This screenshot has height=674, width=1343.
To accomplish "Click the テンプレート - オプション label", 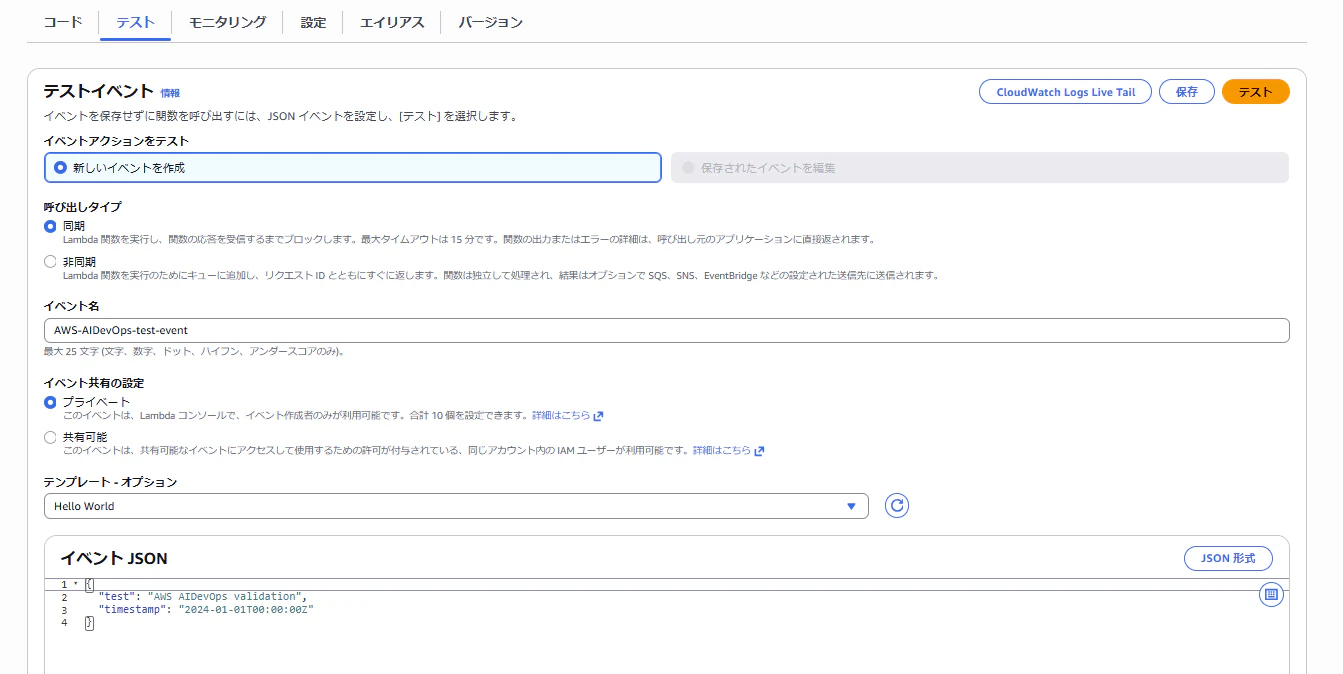I will pos(110,482).
